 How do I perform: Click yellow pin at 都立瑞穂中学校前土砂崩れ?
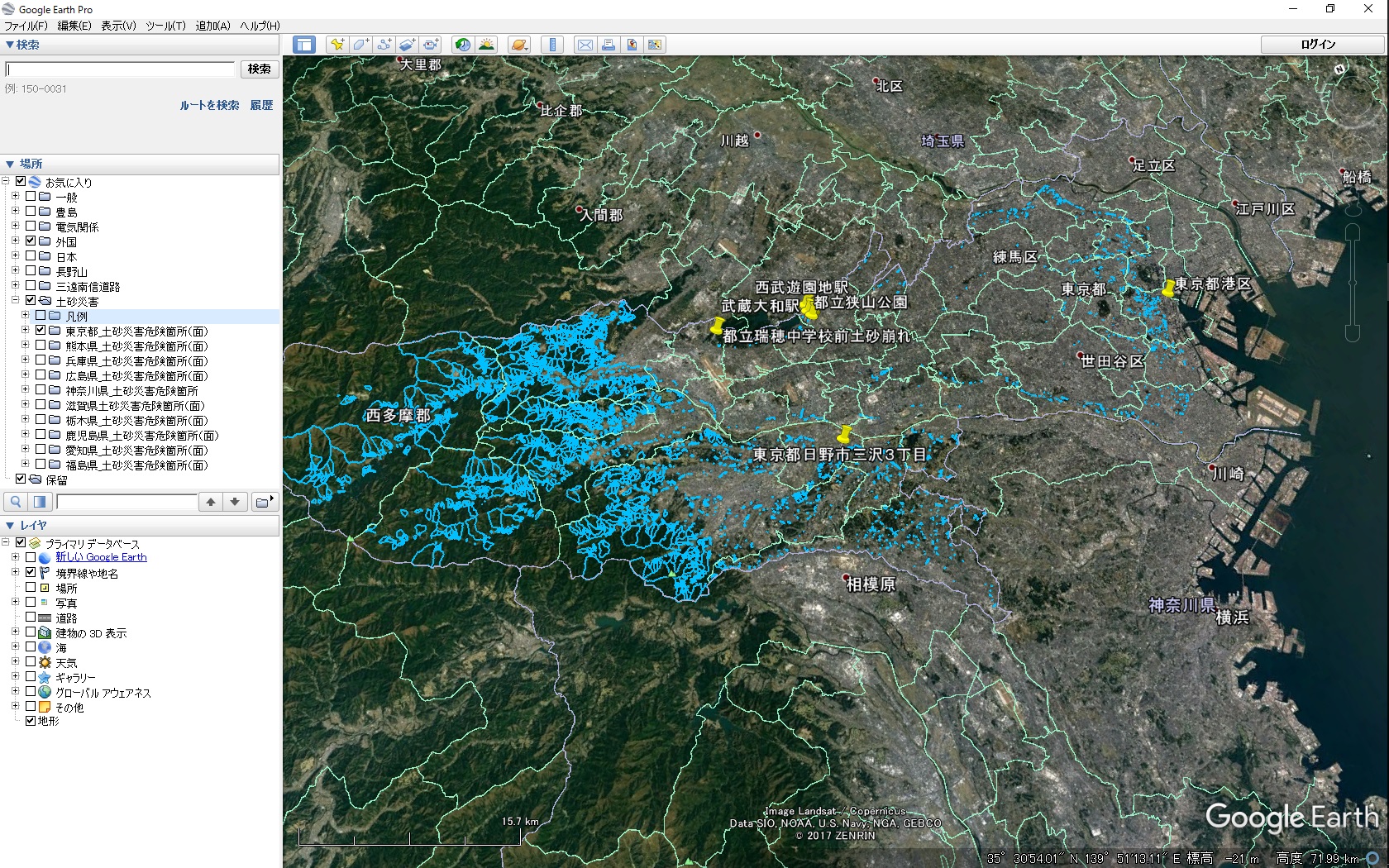click(x=718, y=325)
